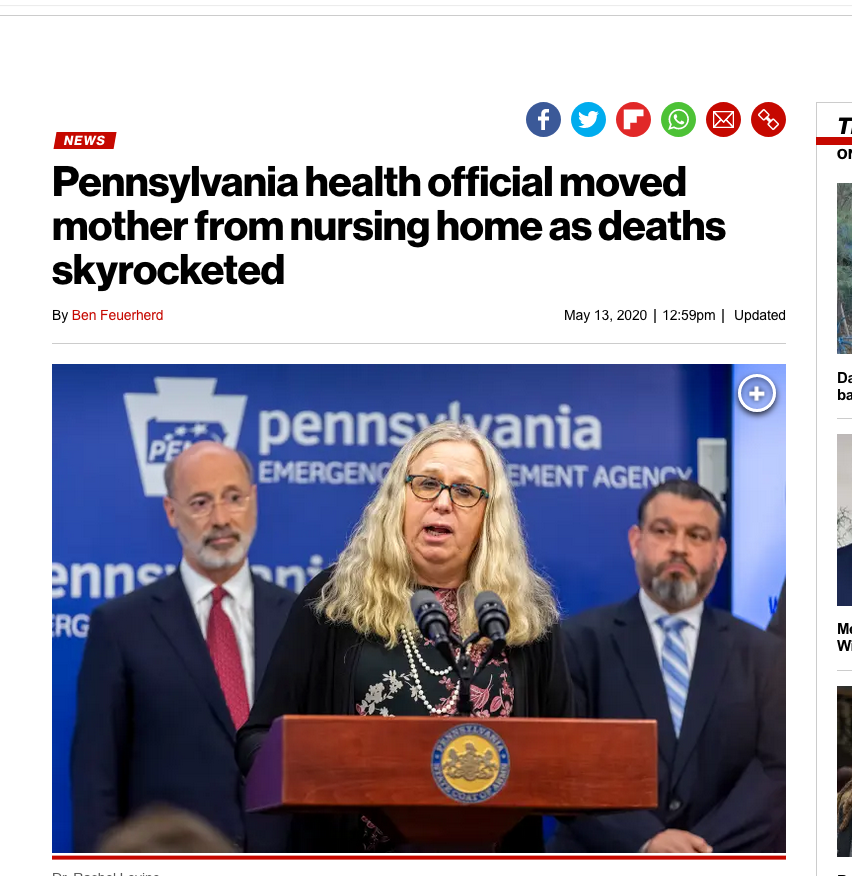Open the second sidebar story headline 'Mo...'
The image size is (852, 876).
point(844,637)
